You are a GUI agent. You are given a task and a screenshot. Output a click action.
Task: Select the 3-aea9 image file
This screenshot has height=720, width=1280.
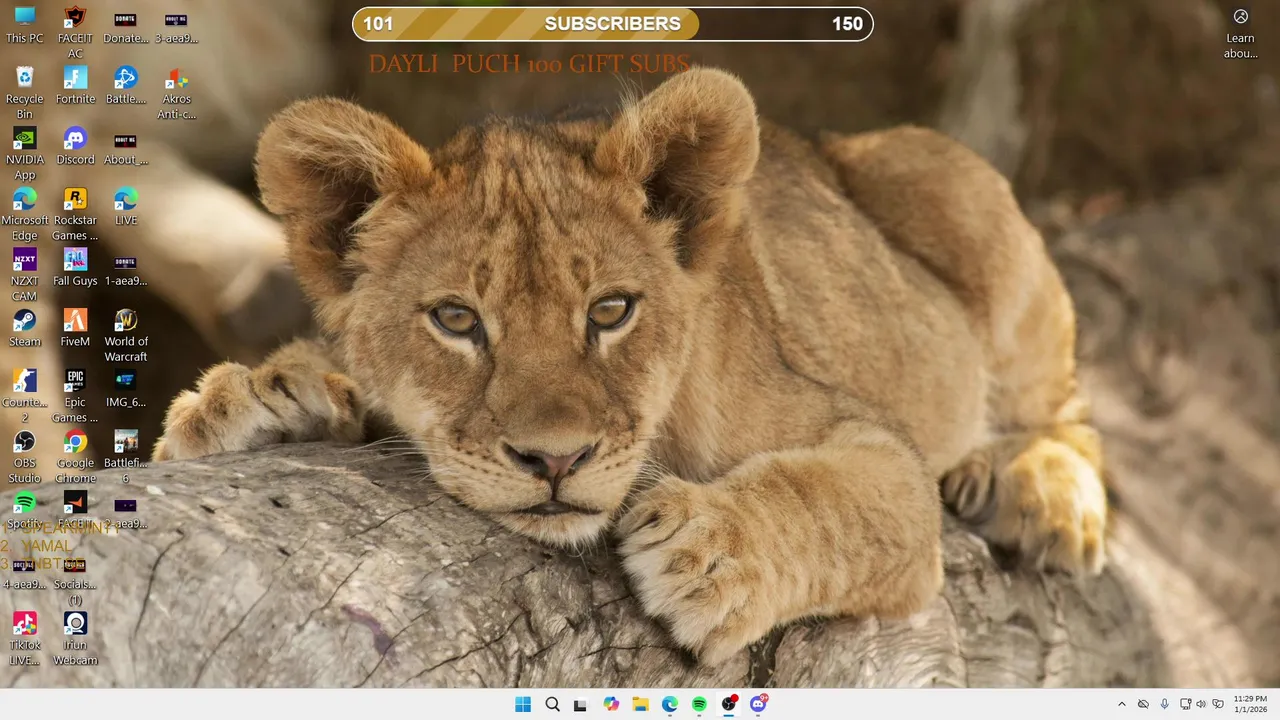[x=176, y=26]
